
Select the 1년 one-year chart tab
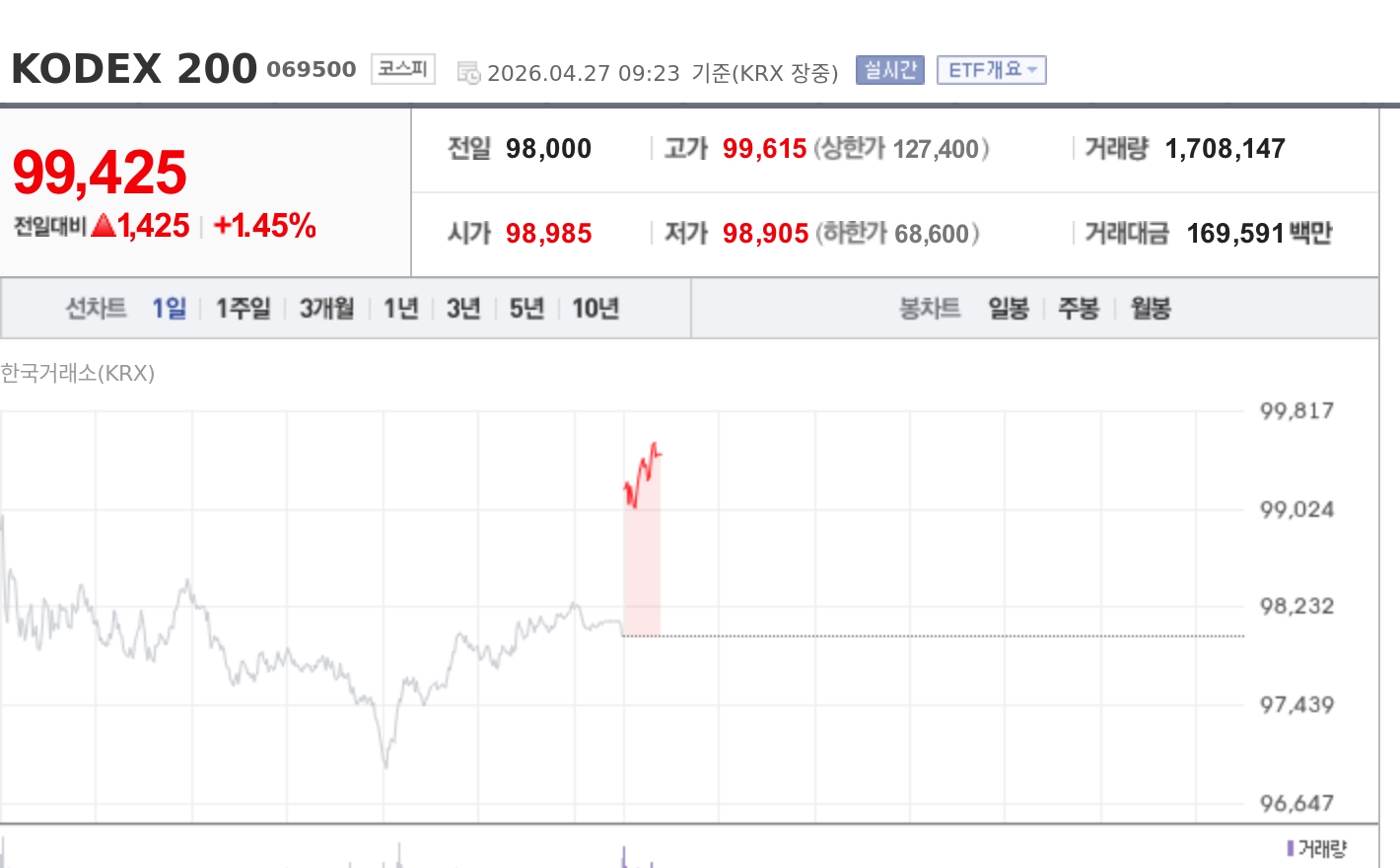point(398,308)
